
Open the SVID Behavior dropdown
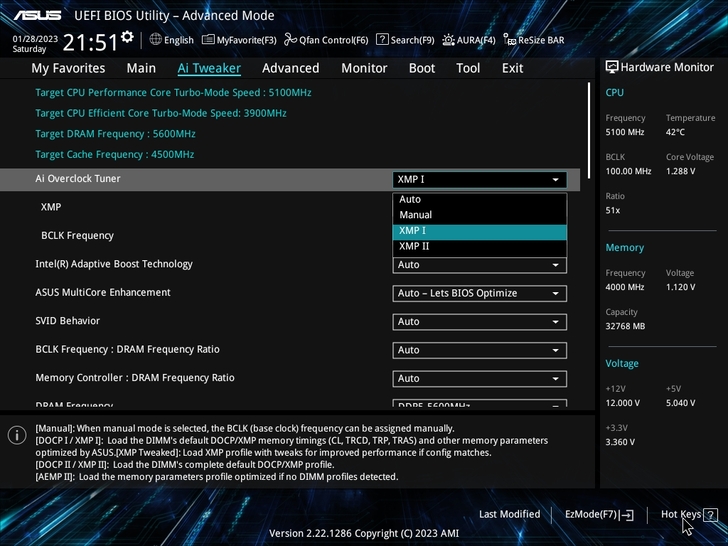pyautogui.click(x=479, y=322)
